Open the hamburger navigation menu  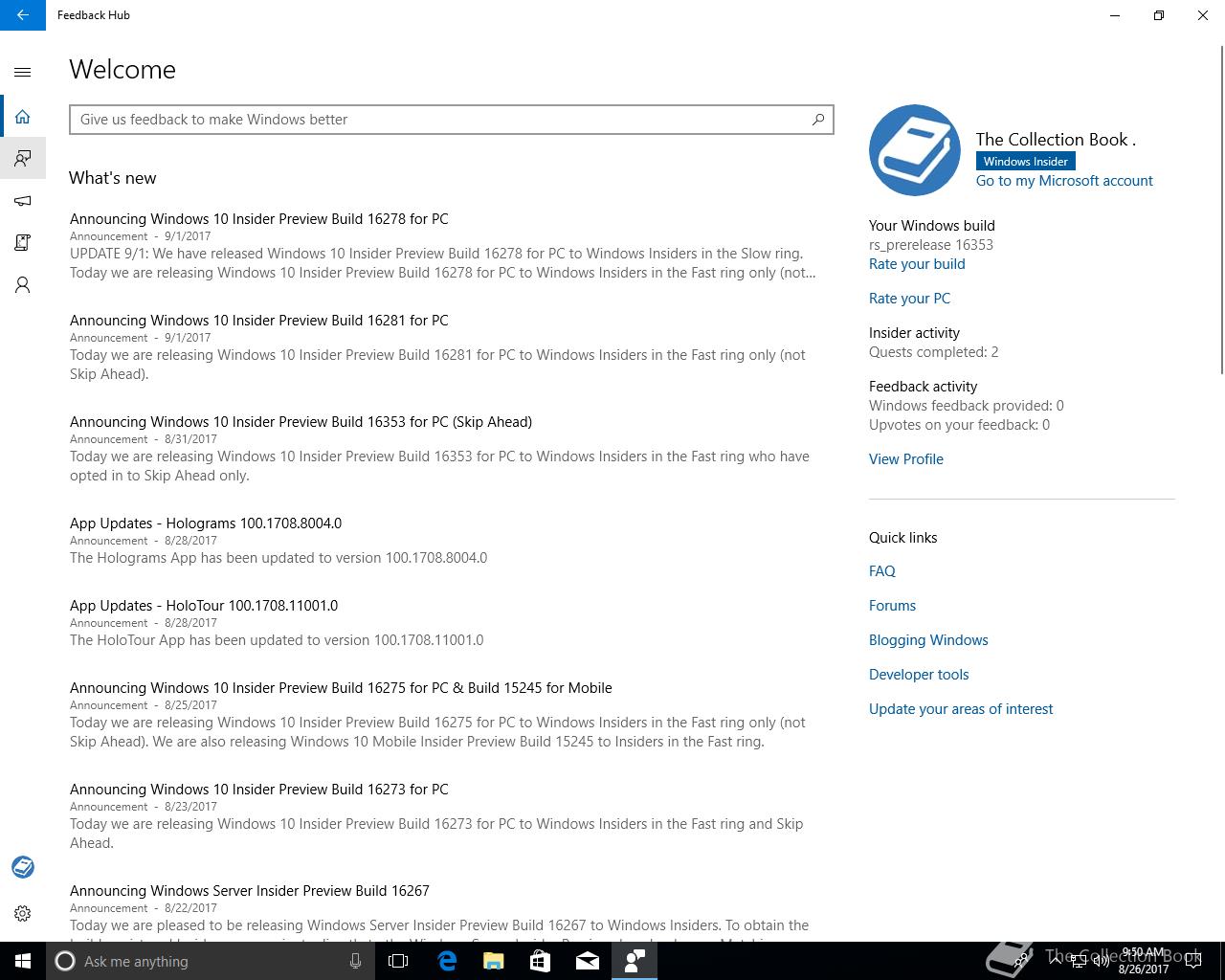(23, 72)
